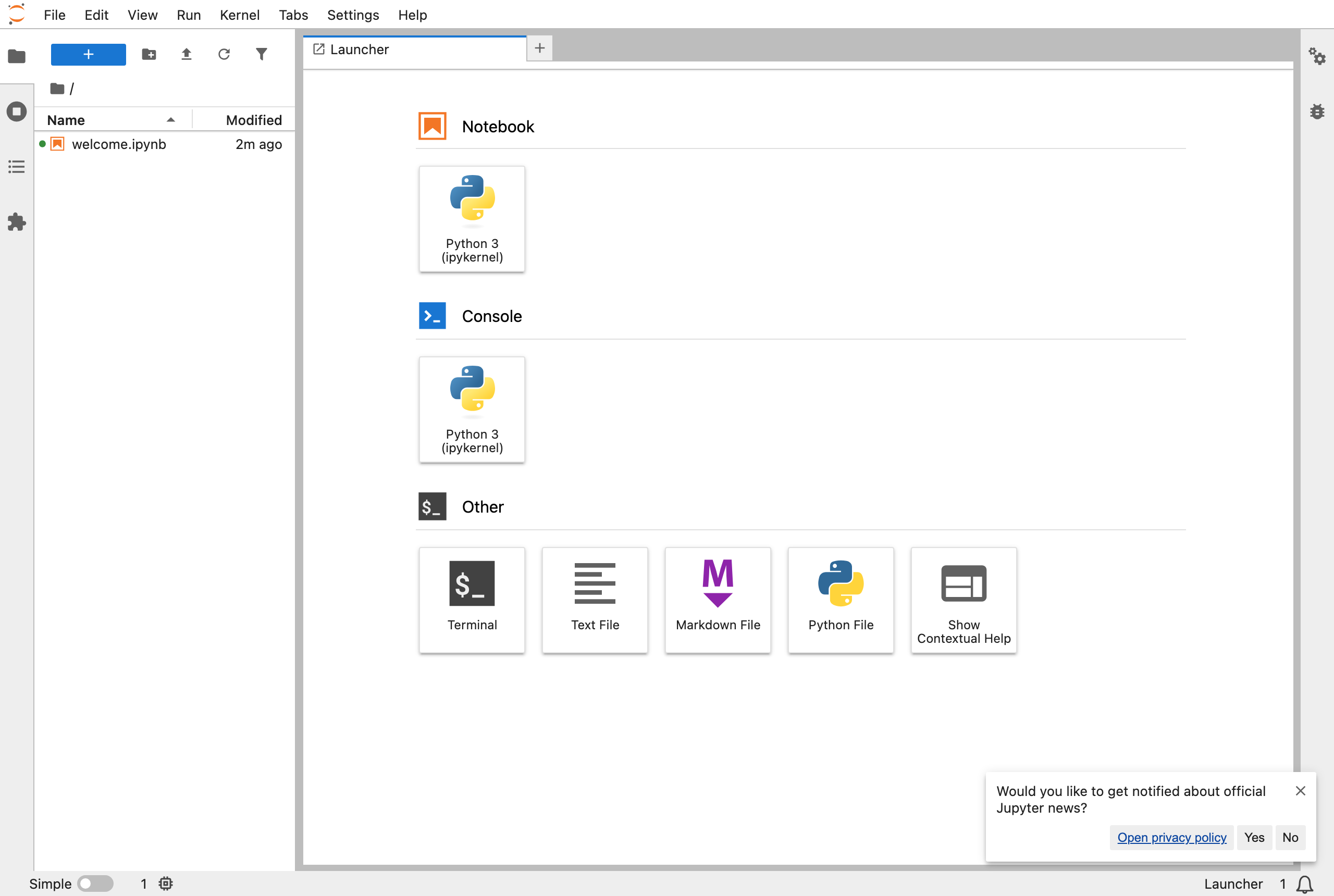
Task: Open the Tabs menu
Action: coord(293,15)
